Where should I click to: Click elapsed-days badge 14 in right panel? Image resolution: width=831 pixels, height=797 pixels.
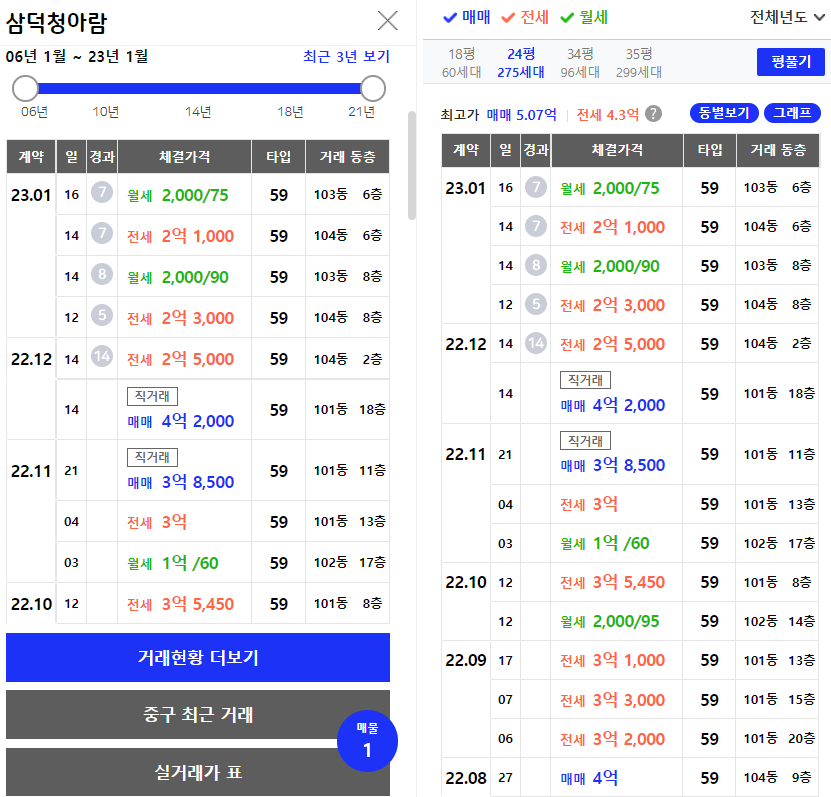tap(536, 343)
